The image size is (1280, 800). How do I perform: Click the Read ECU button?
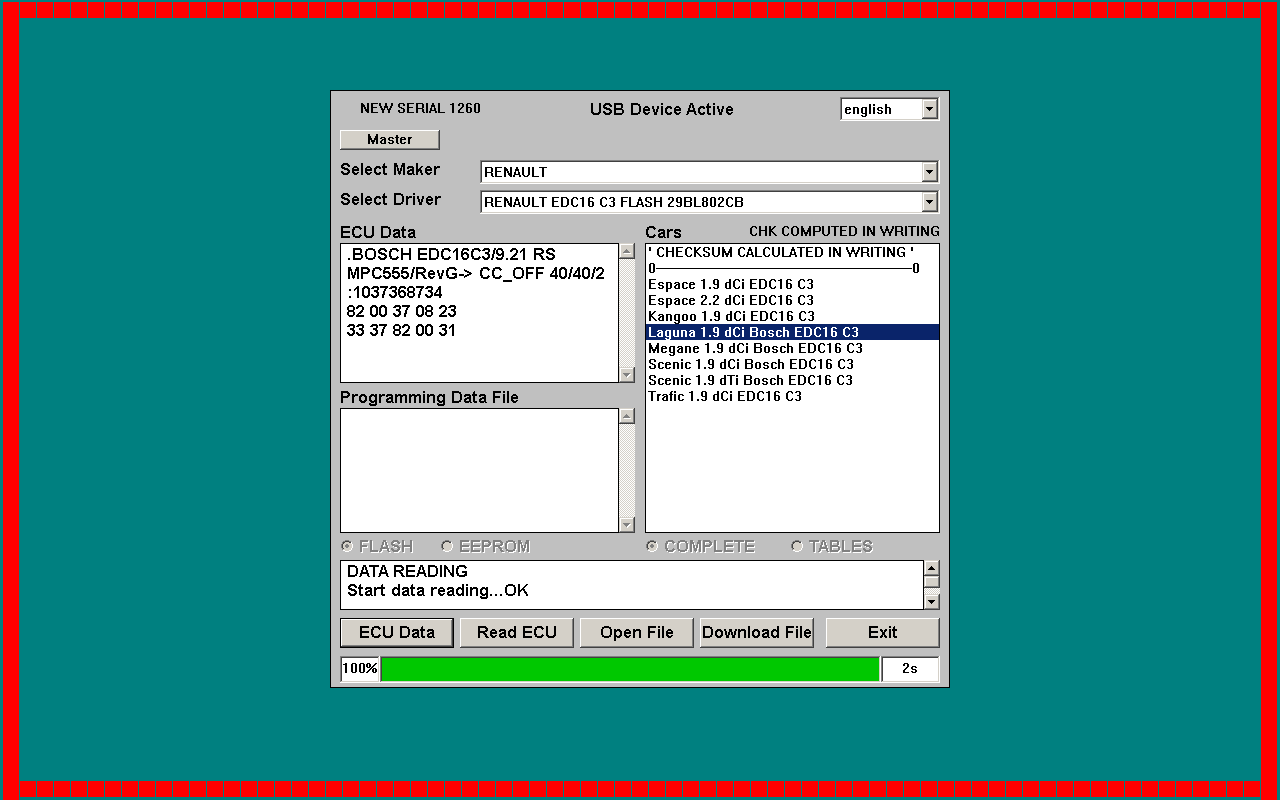click(517, 632)
